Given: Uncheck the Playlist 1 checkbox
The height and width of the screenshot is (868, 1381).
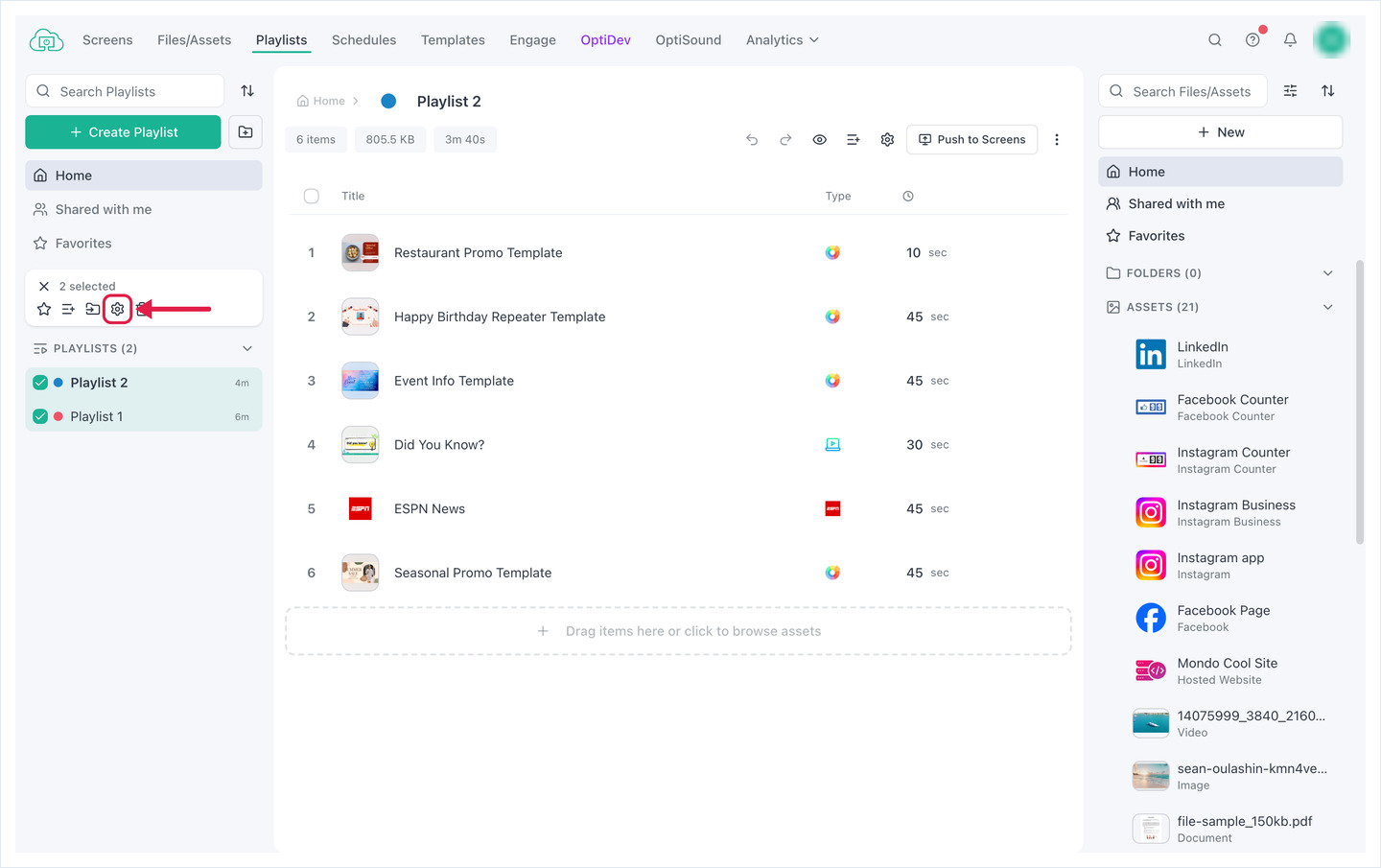Looking at the screenshot, I should pos(40,416).
